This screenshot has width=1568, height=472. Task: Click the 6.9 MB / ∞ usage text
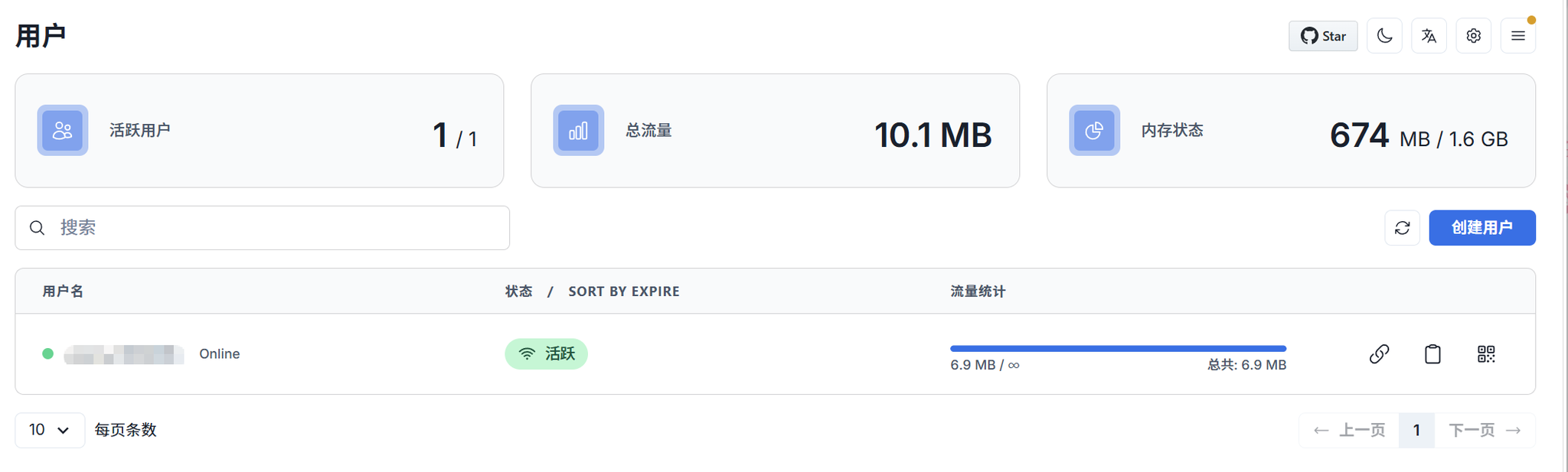pyautogui.click(x=985, y=365)
